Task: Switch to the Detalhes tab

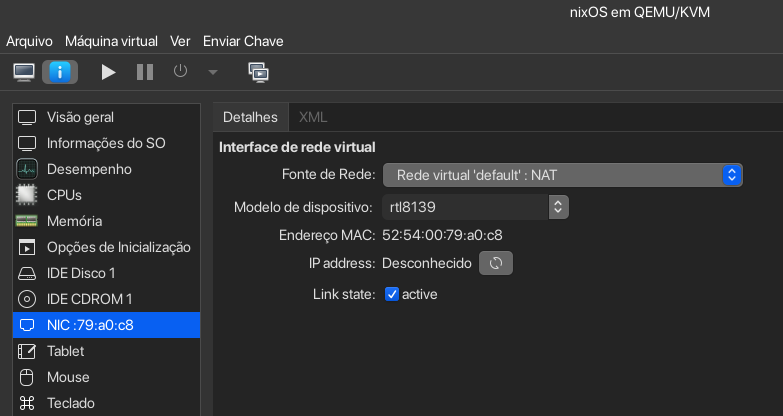Action: pos(250,117)
